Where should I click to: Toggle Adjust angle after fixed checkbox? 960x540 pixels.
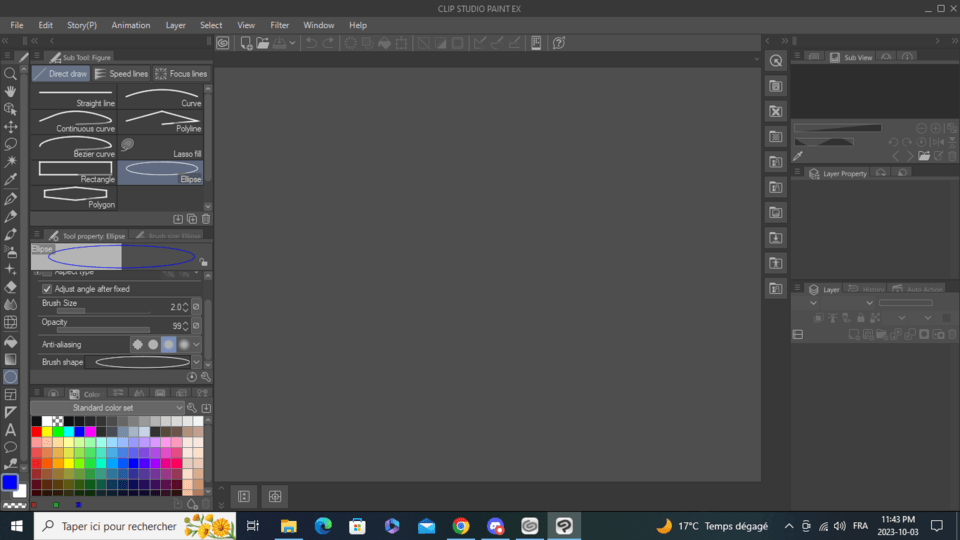pyautogui.click(x=47, y=289)
